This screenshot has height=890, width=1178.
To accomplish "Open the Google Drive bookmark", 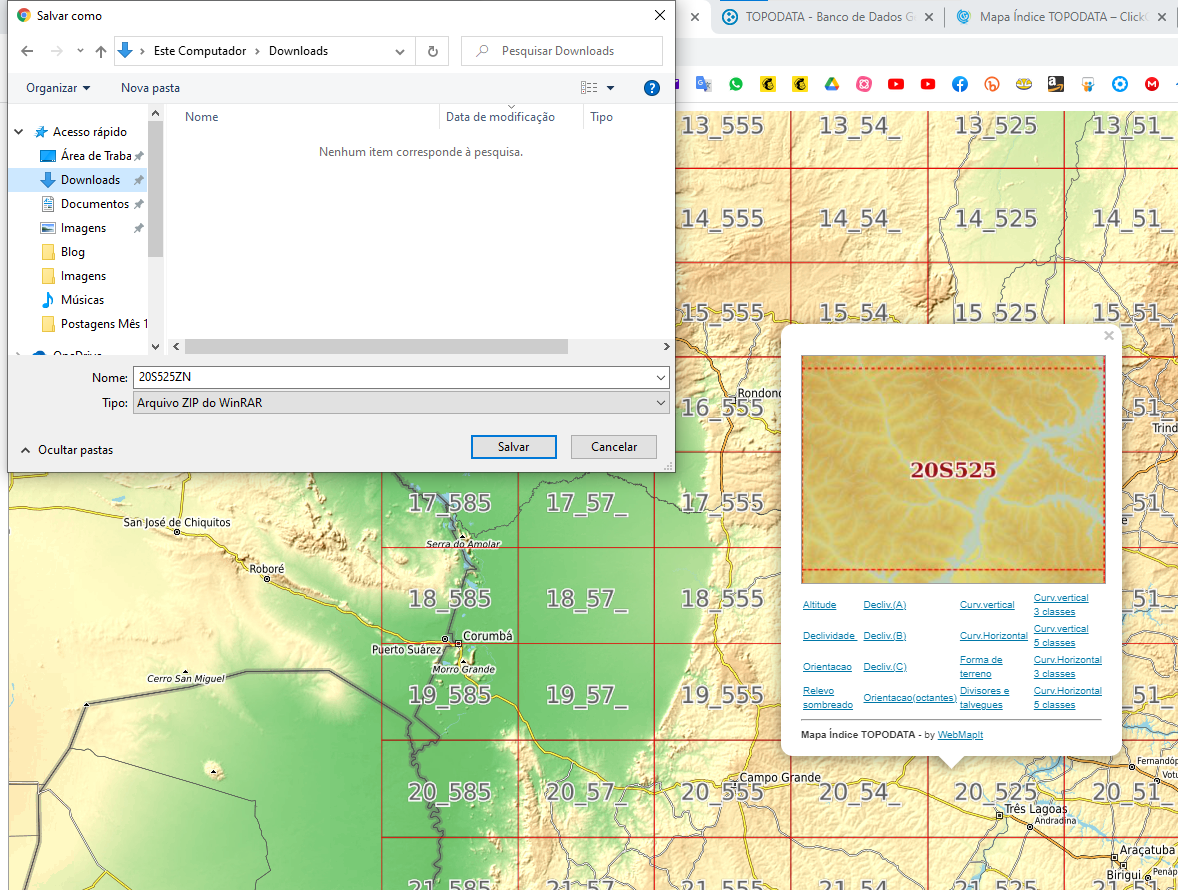I will click(x=832, y=84).
